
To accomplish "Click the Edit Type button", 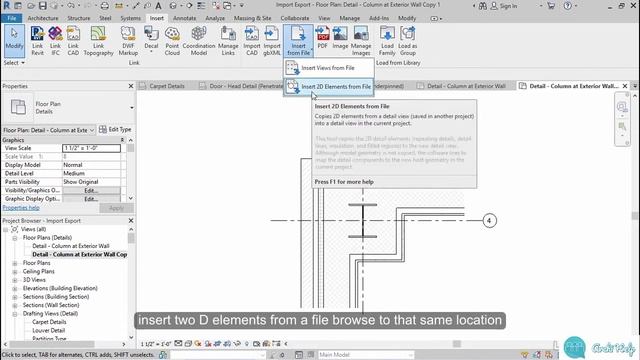I will click(x=115, y=129).
